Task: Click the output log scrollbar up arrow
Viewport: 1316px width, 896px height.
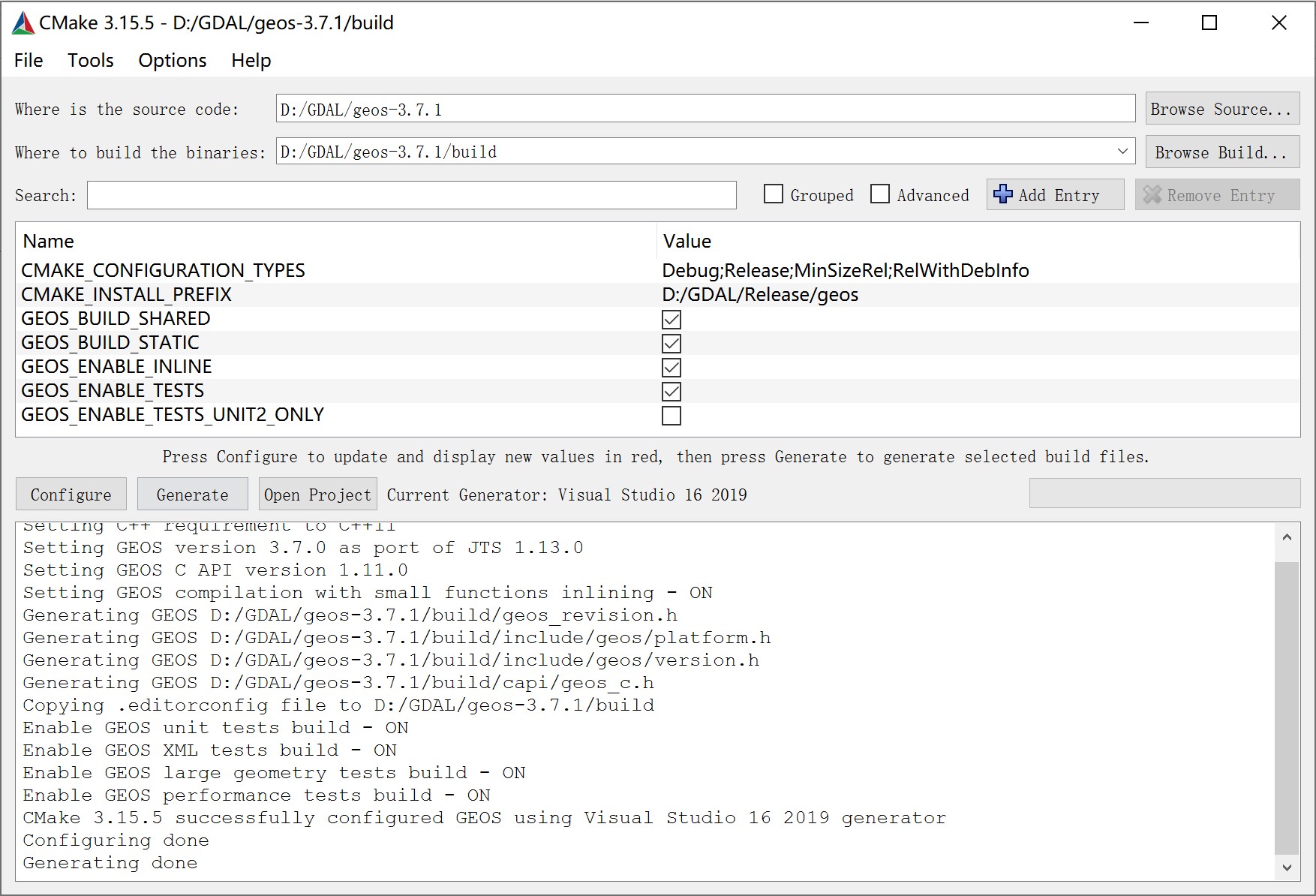Action: click(1287, 537)
